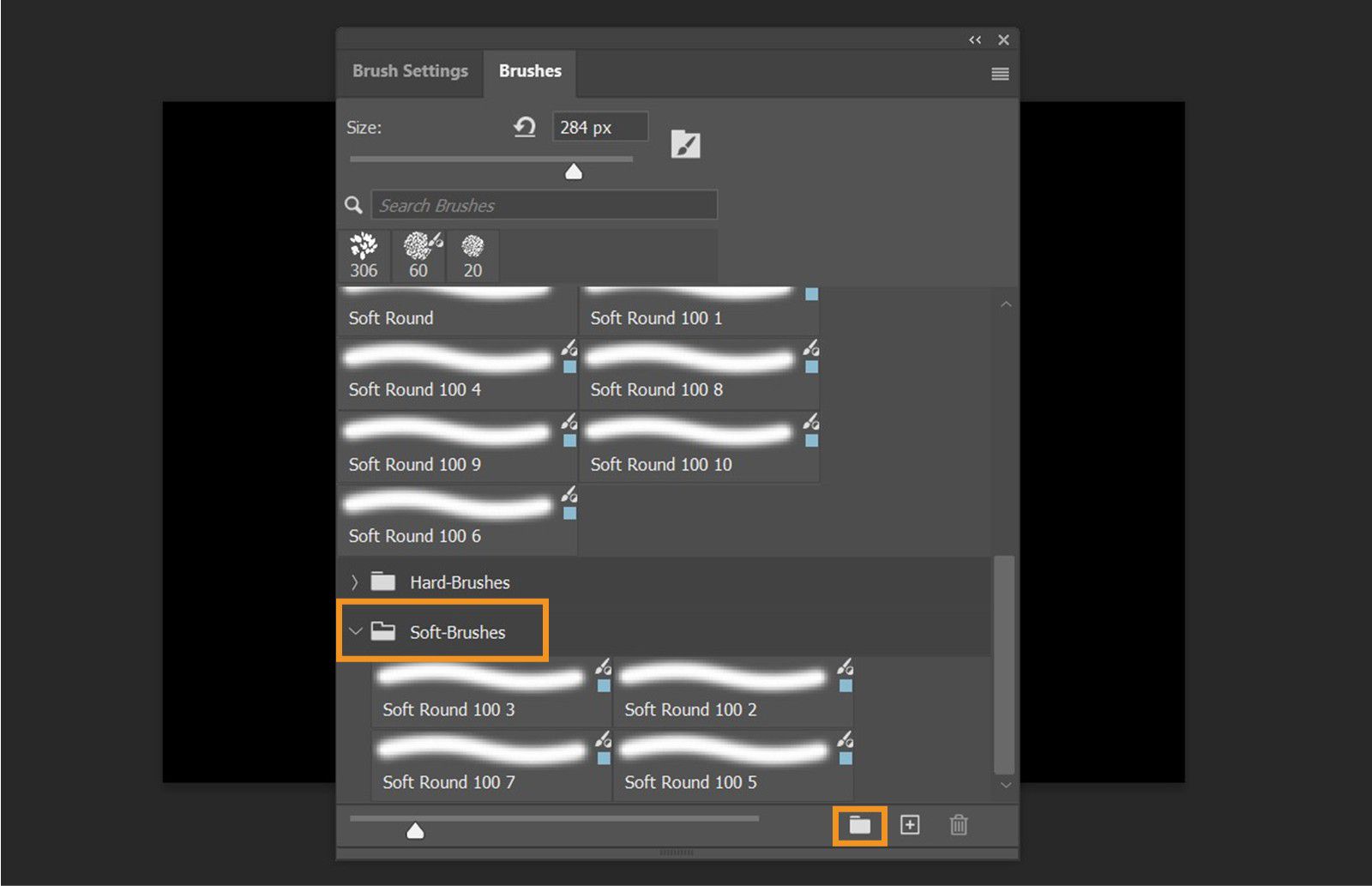Open the Brushes panel options menu
The height and width of the screenshot is (886, 1372).
1000,74
